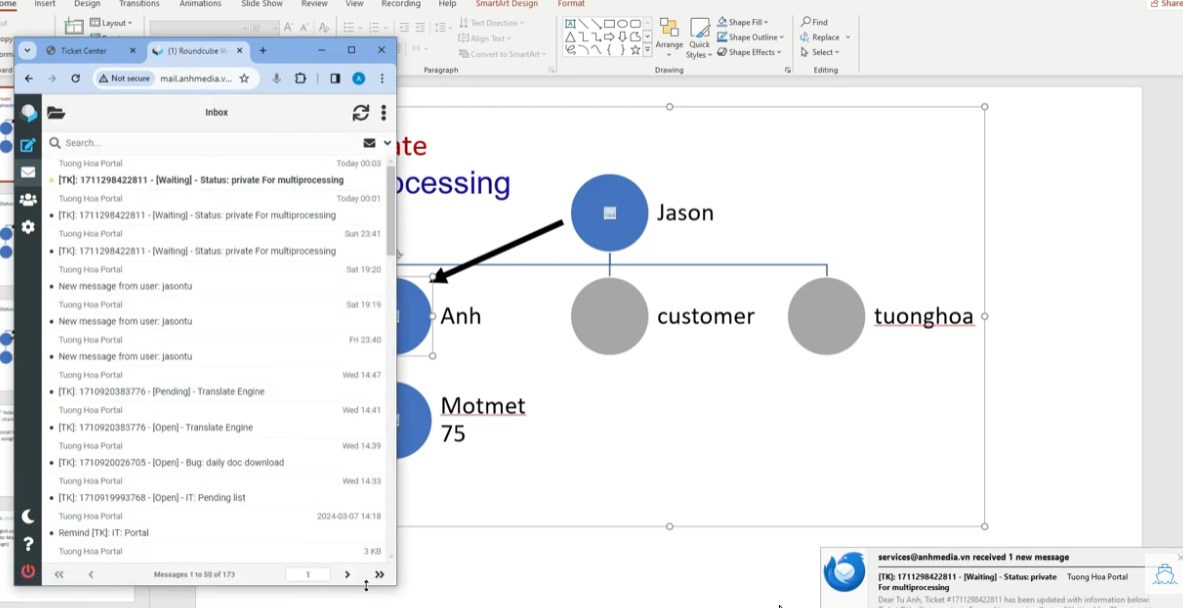Open Roundcube help via the question mark icon
This screenshot has width=1183, height=608.
[x=28, y=544]
